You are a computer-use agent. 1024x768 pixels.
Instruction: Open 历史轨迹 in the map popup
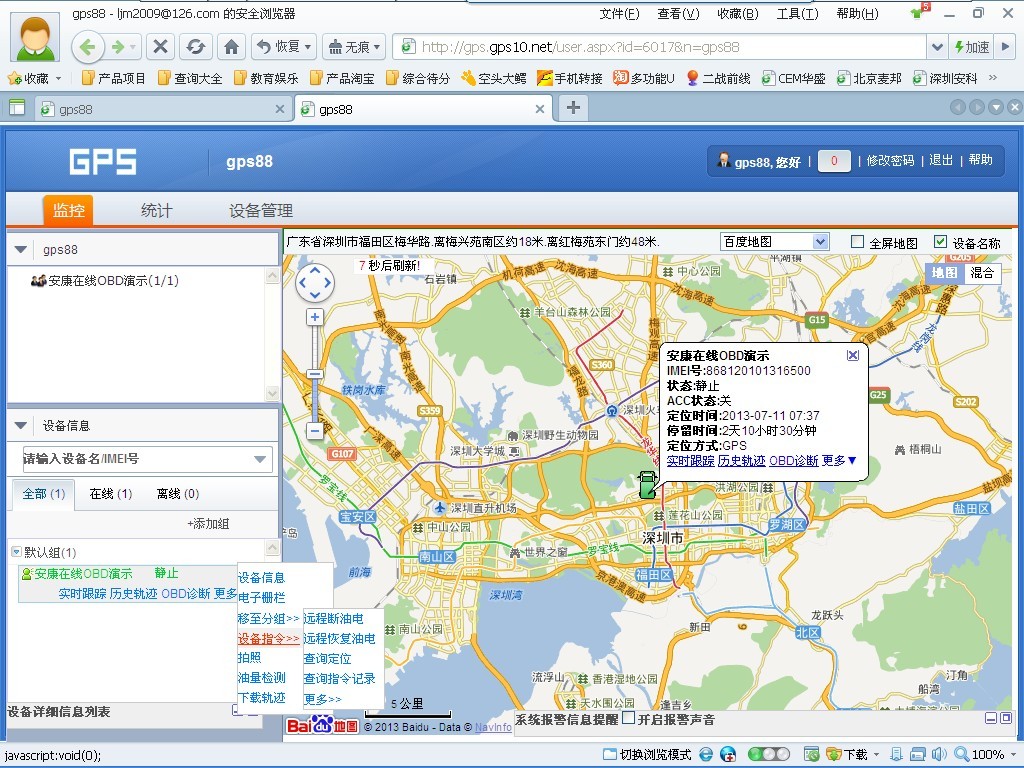(x=741, y=460)
